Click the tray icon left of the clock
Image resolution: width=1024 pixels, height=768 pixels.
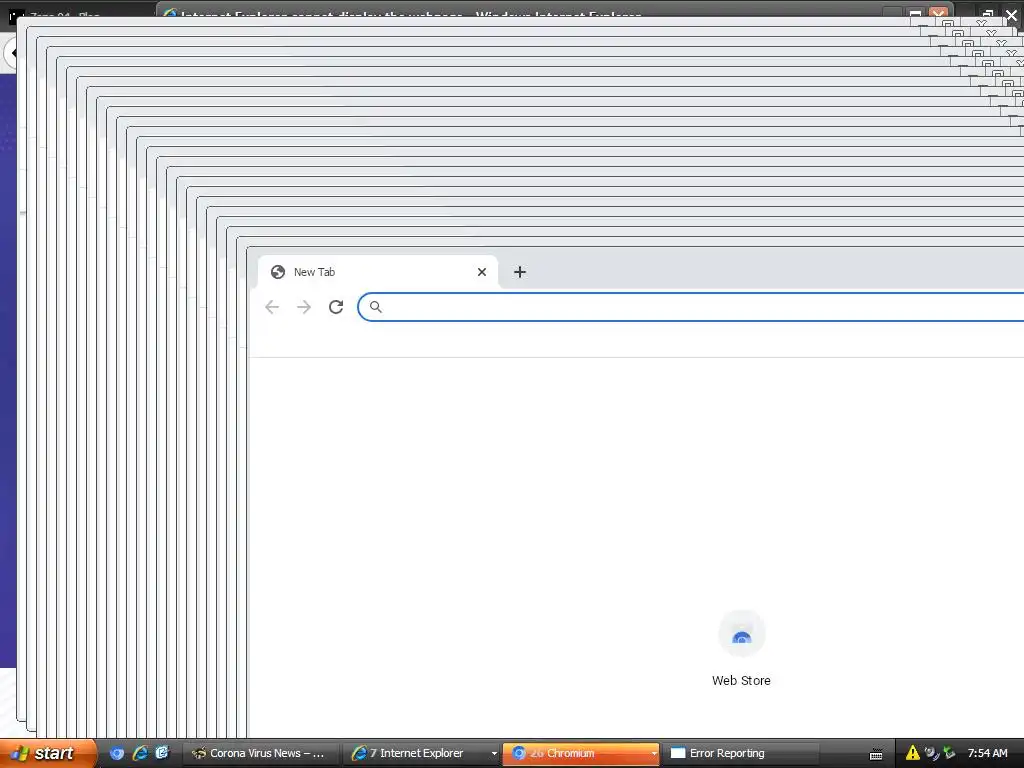coord(949,753)
